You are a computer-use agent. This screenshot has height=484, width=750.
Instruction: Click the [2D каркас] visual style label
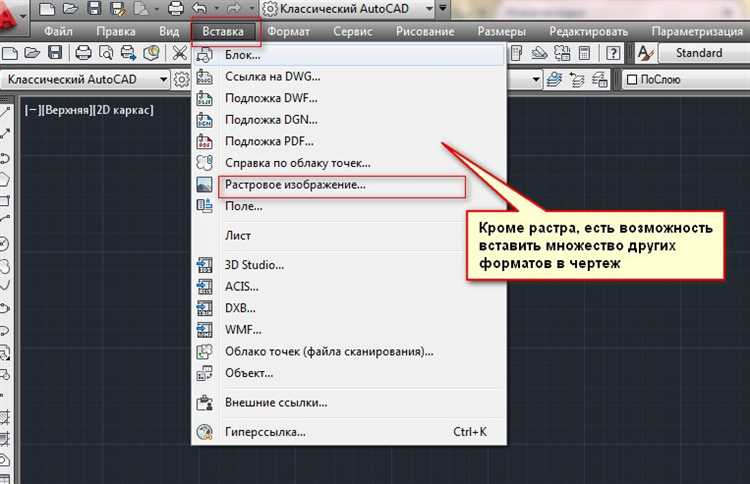[123, 110]
